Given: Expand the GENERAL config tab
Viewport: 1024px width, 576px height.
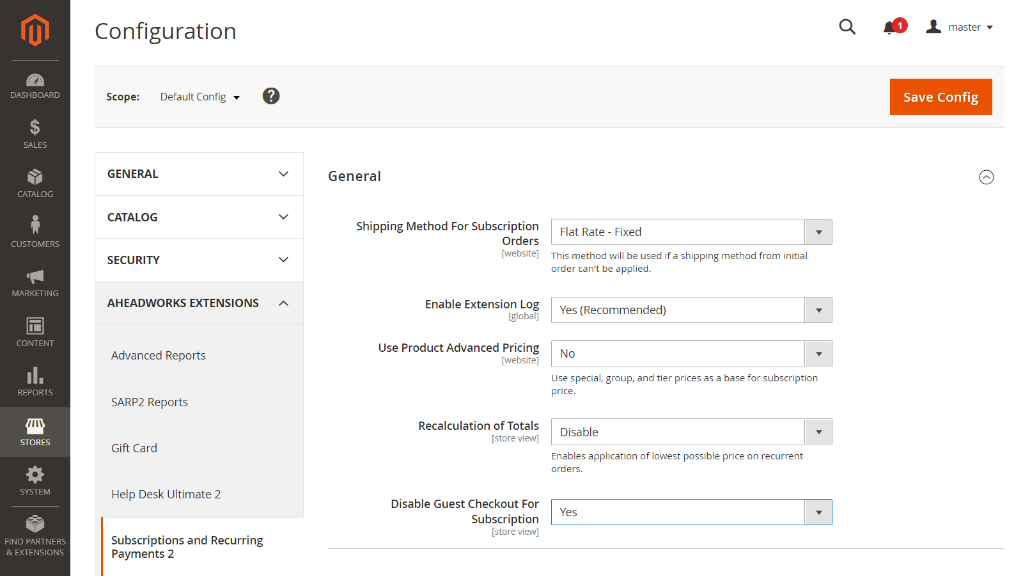Looking at the screenshot, I should click(199, 174).
